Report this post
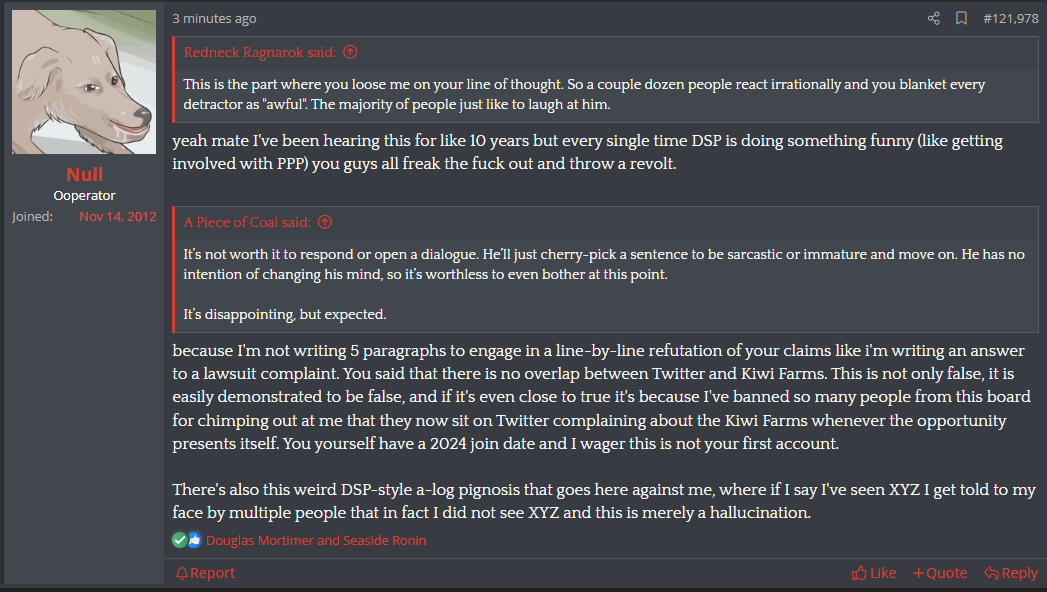1047x592 pixels. (205, 573)
